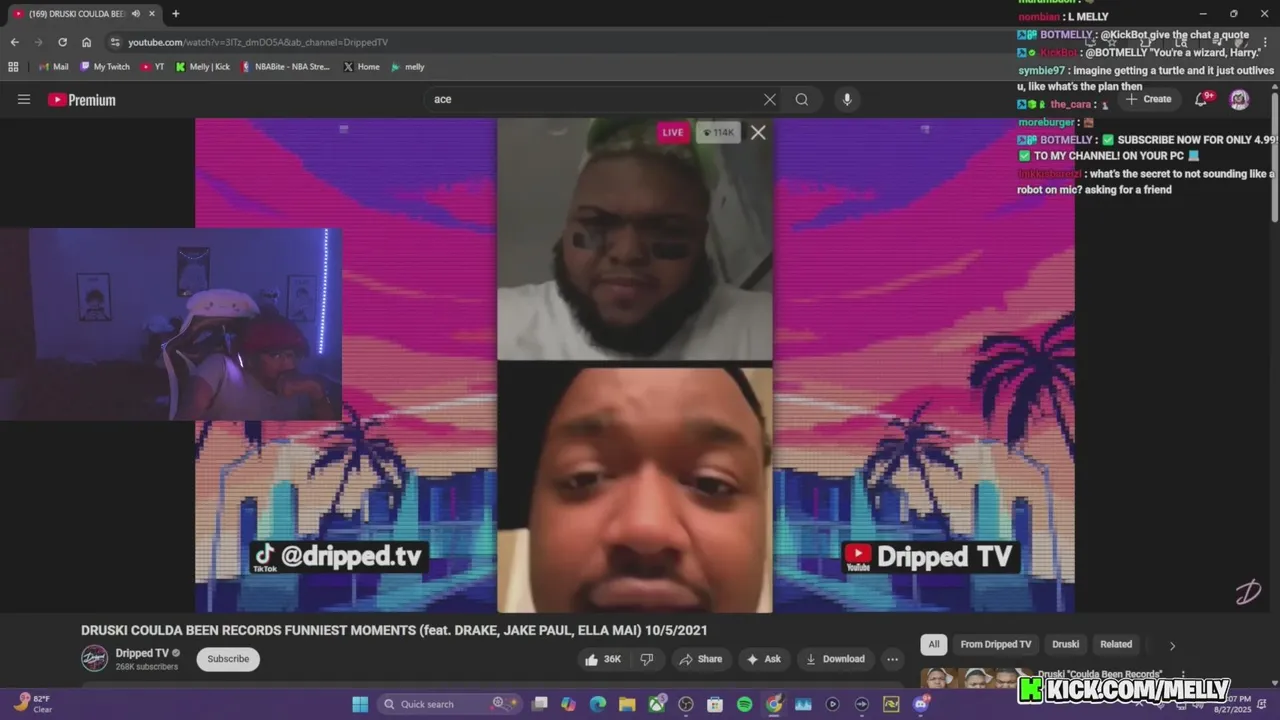Open Dripped TV channel name link

(142, 653)
